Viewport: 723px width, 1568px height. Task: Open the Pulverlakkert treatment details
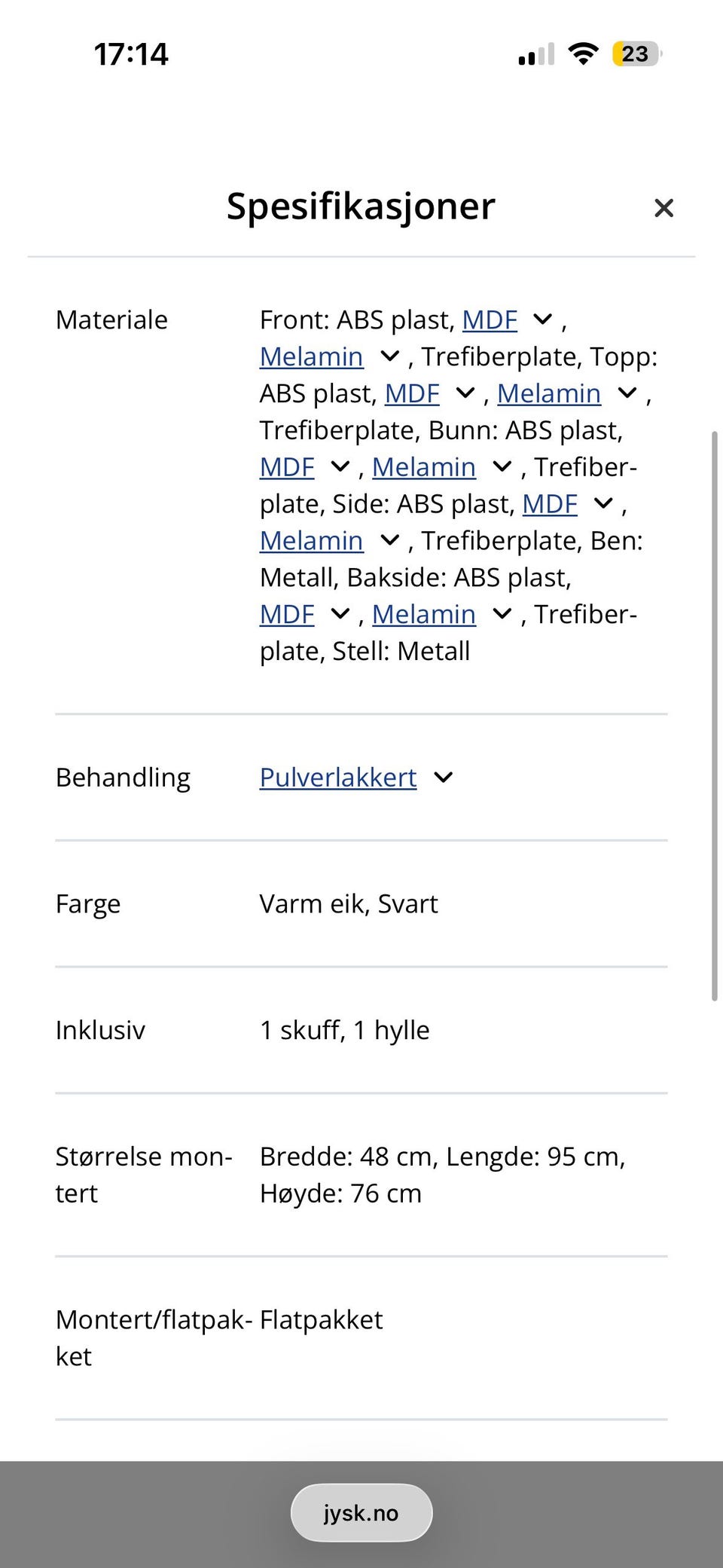pyautogui.click(x=337, y=777)
